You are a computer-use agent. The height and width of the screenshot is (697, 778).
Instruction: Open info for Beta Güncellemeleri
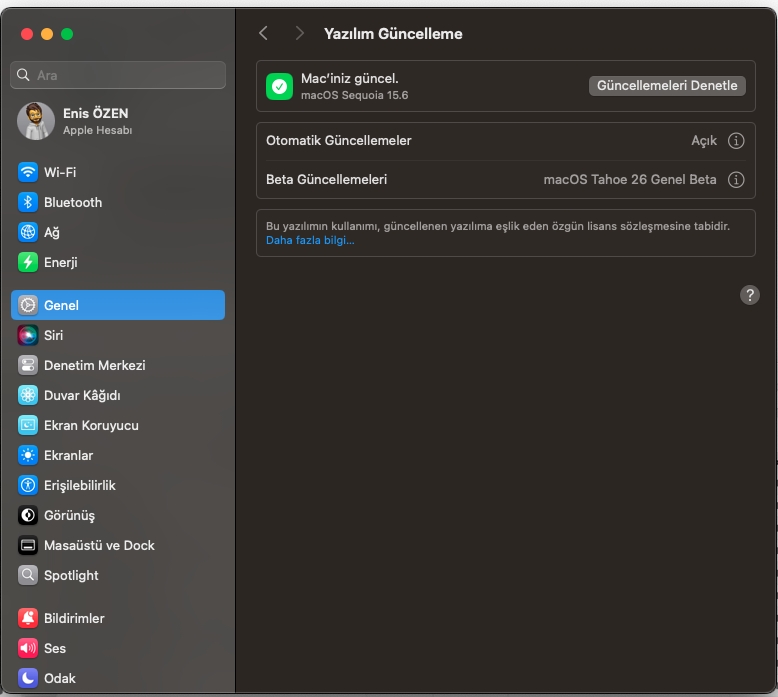(x=736, y=180)
